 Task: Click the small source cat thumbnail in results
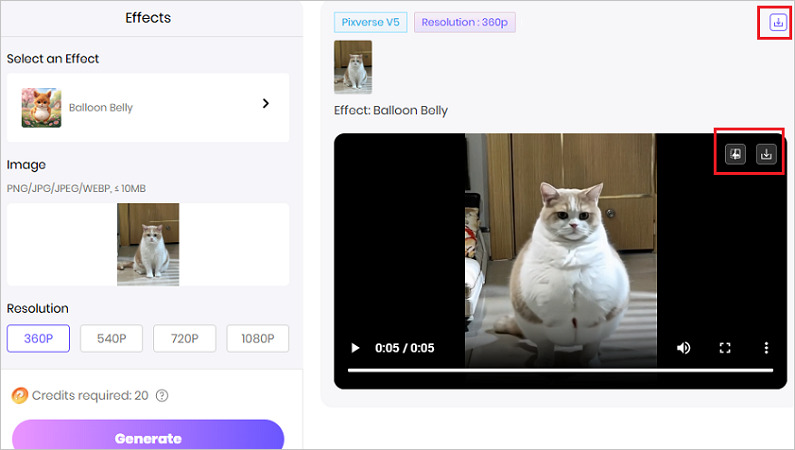click(x=353, y=67)
